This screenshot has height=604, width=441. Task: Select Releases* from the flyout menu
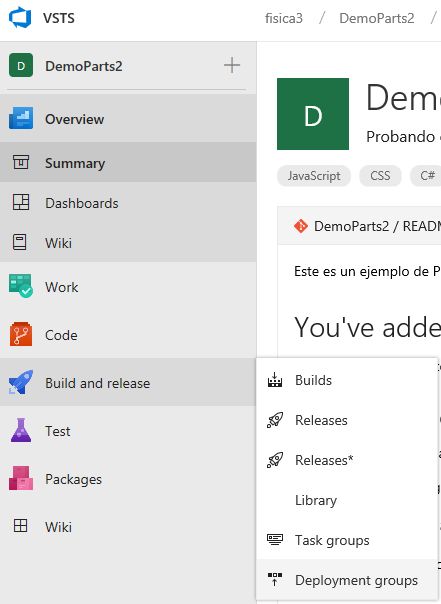[x=347, y=460]
